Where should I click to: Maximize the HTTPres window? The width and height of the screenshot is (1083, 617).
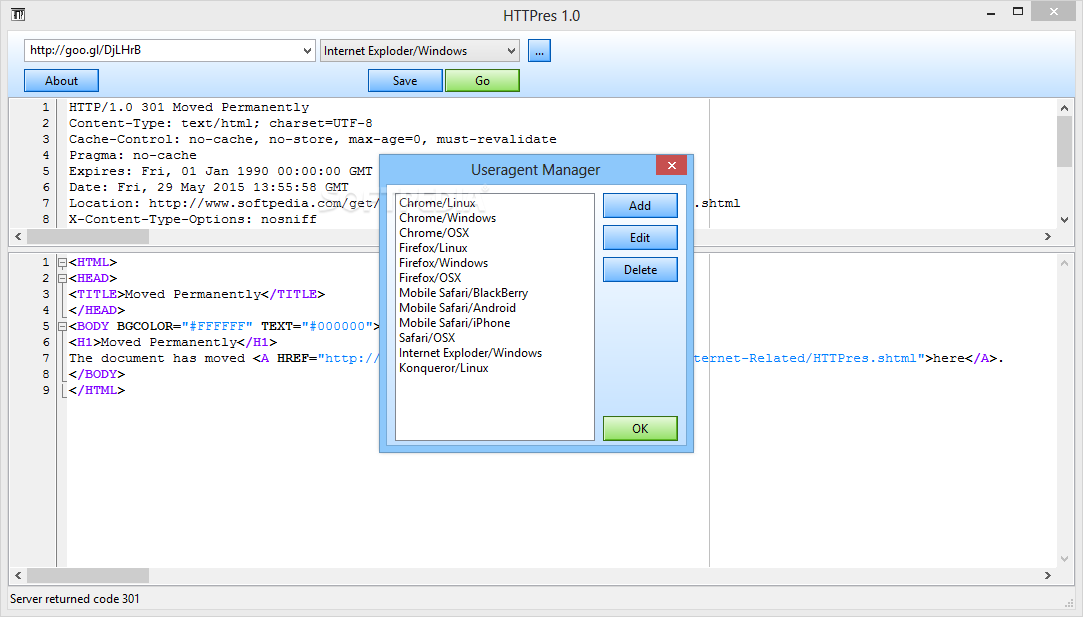pos(1017,12)
